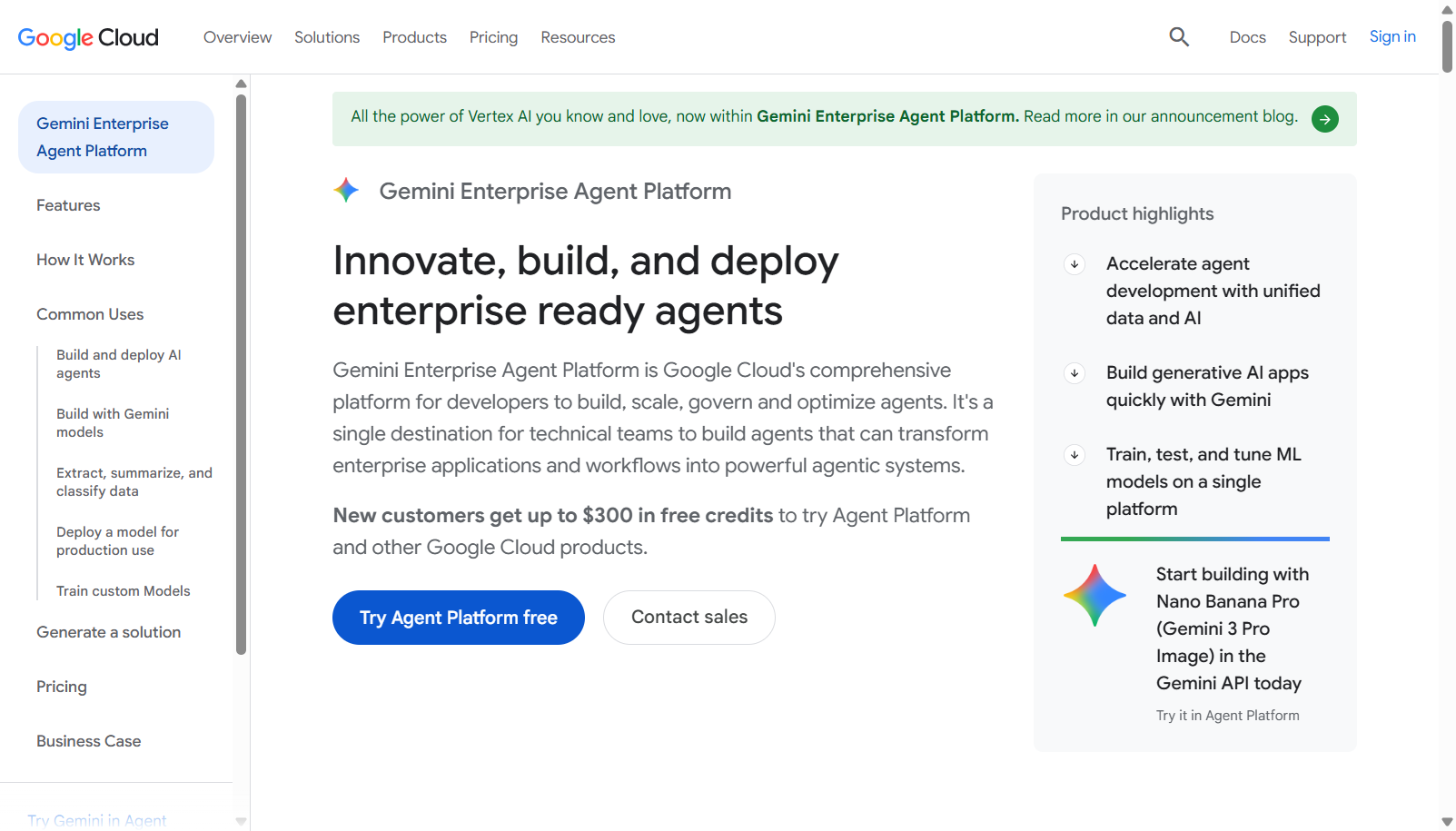1456x831 pixels.
Task: Open the Products menu
Action: [414, 37]
